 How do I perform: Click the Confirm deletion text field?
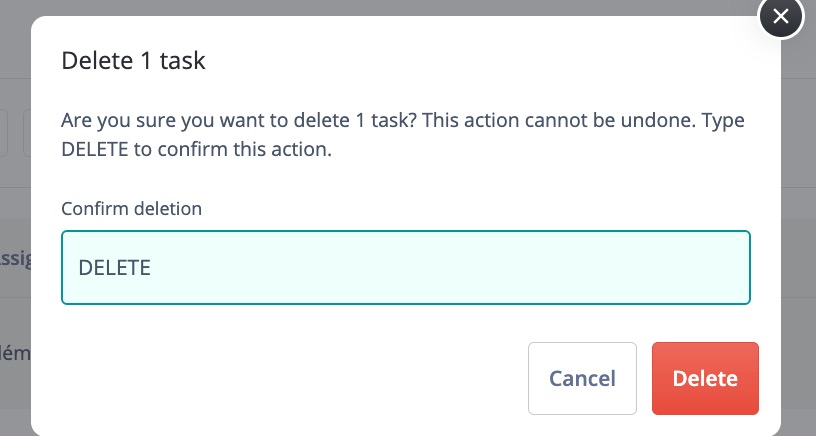[405, 267]
